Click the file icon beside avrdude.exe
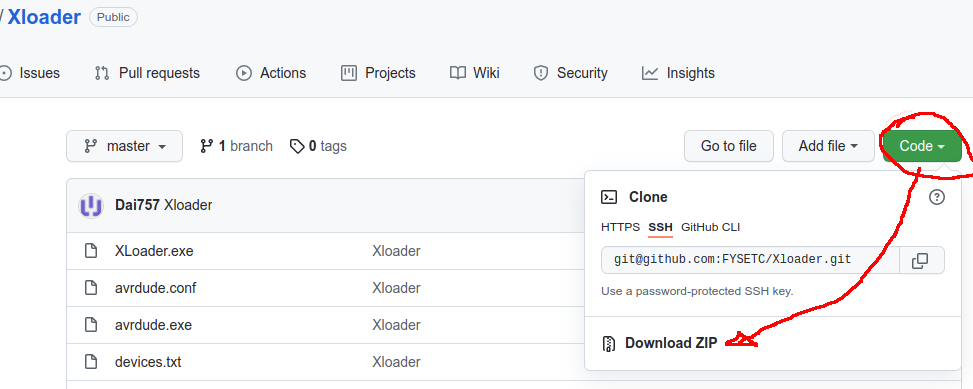Viewport: 973px width, 389px height. click(x=91, y=325)
